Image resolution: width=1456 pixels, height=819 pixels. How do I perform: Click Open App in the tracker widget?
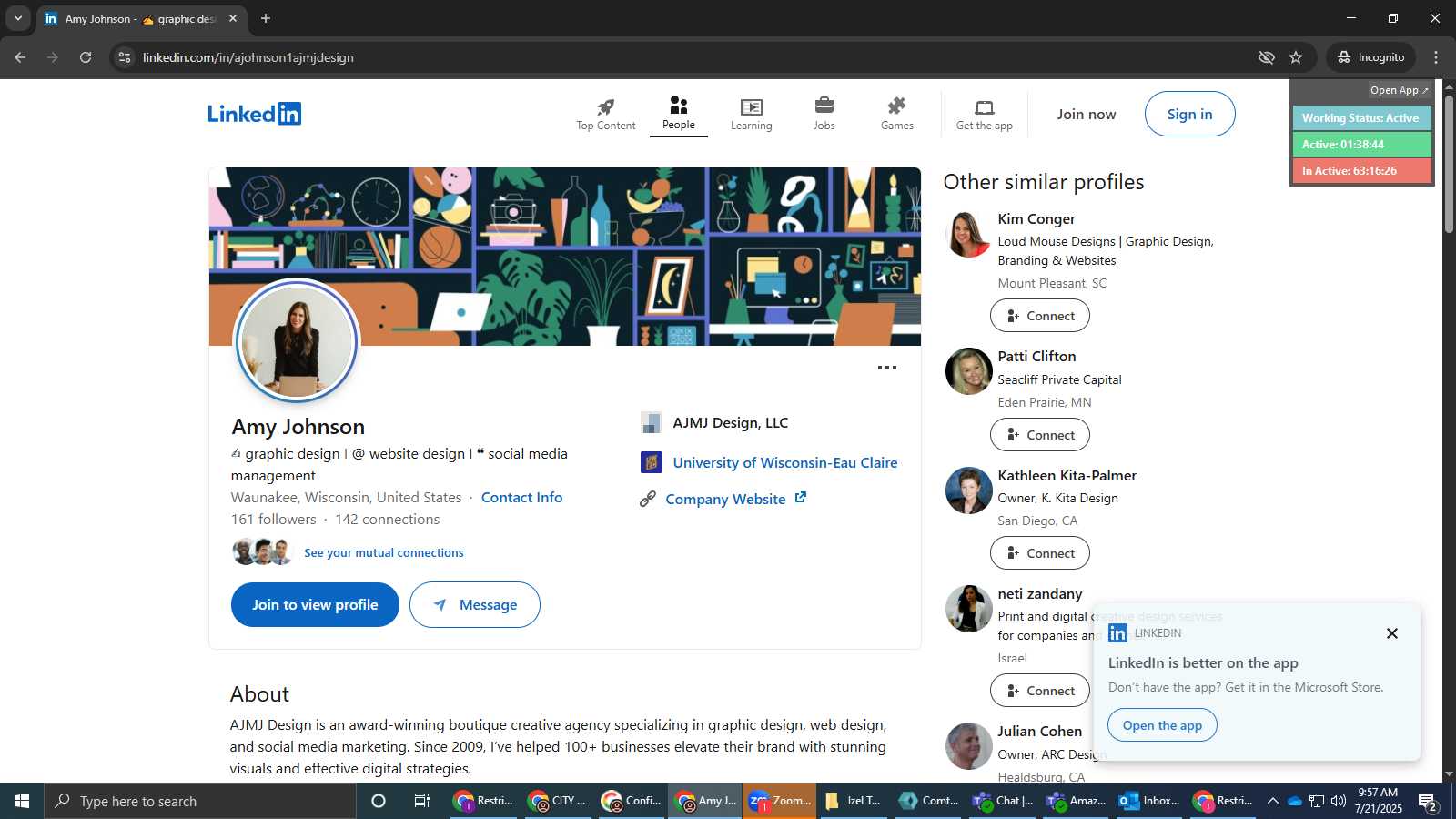coord(1399,90)
